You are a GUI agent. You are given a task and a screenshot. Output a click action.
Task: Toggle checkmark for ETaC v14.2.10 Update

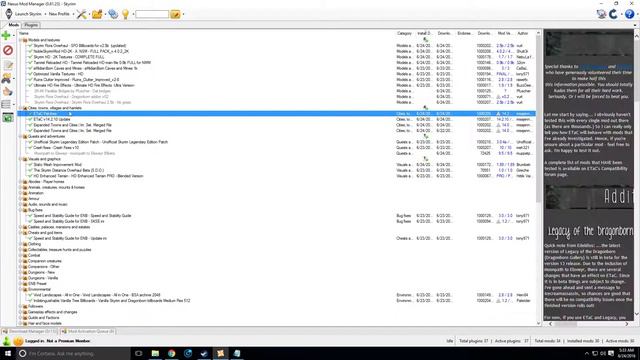(x=30, y=119)
